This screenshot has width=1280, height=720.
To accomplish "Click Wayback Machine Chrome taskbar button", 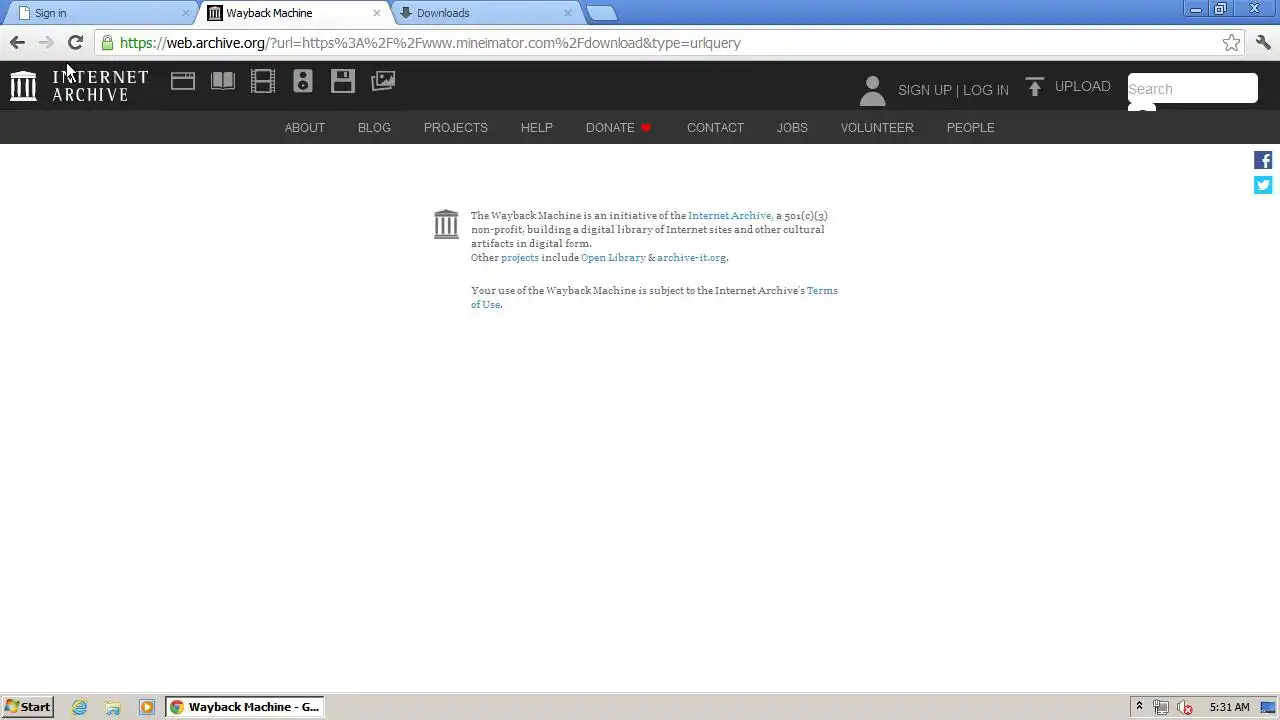I will pos(244,707).
